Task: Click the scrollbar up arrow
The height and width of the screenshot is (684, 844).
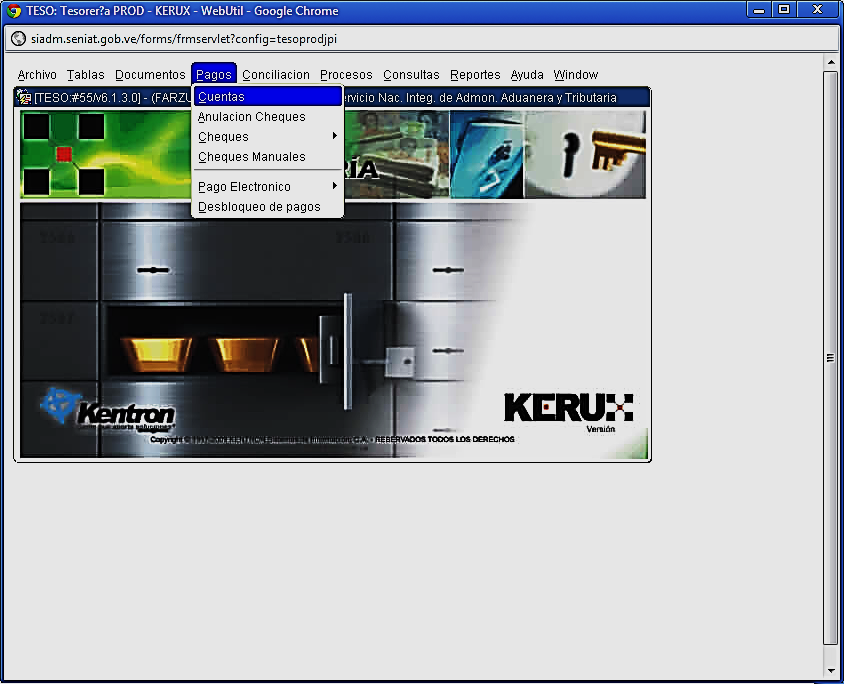Action: pos(831,62)
